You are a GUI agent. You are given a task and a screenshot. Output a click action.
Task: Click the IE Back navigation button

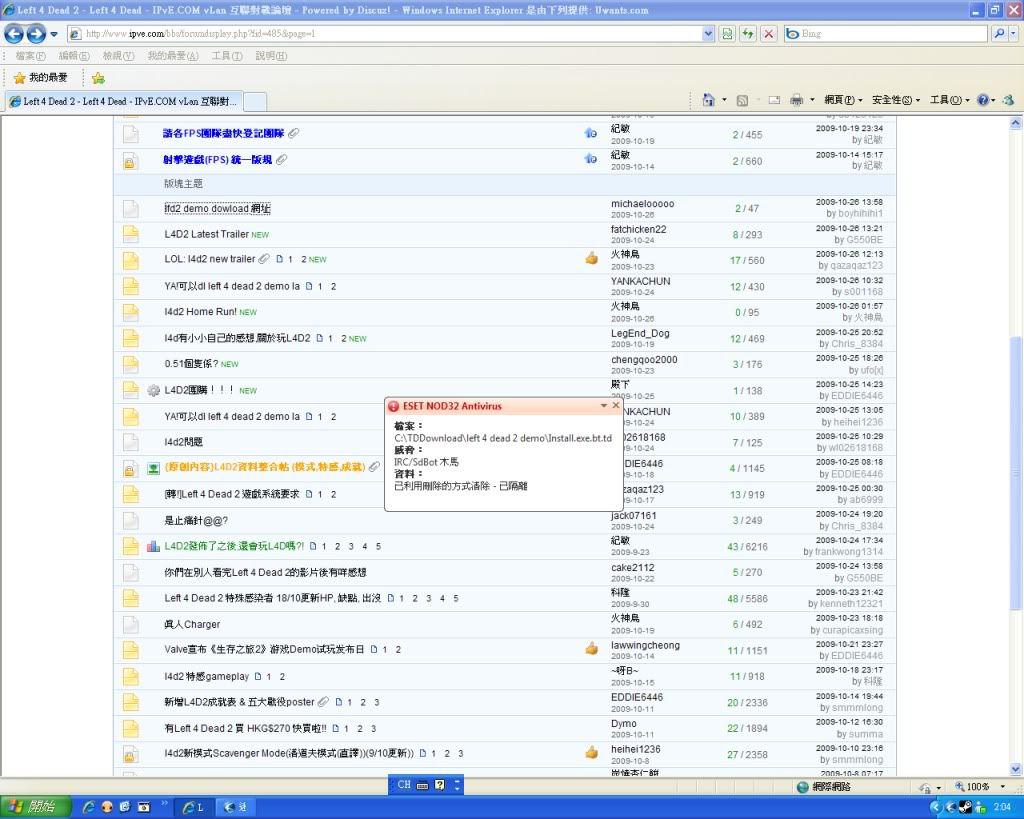(x=15, y=33)
